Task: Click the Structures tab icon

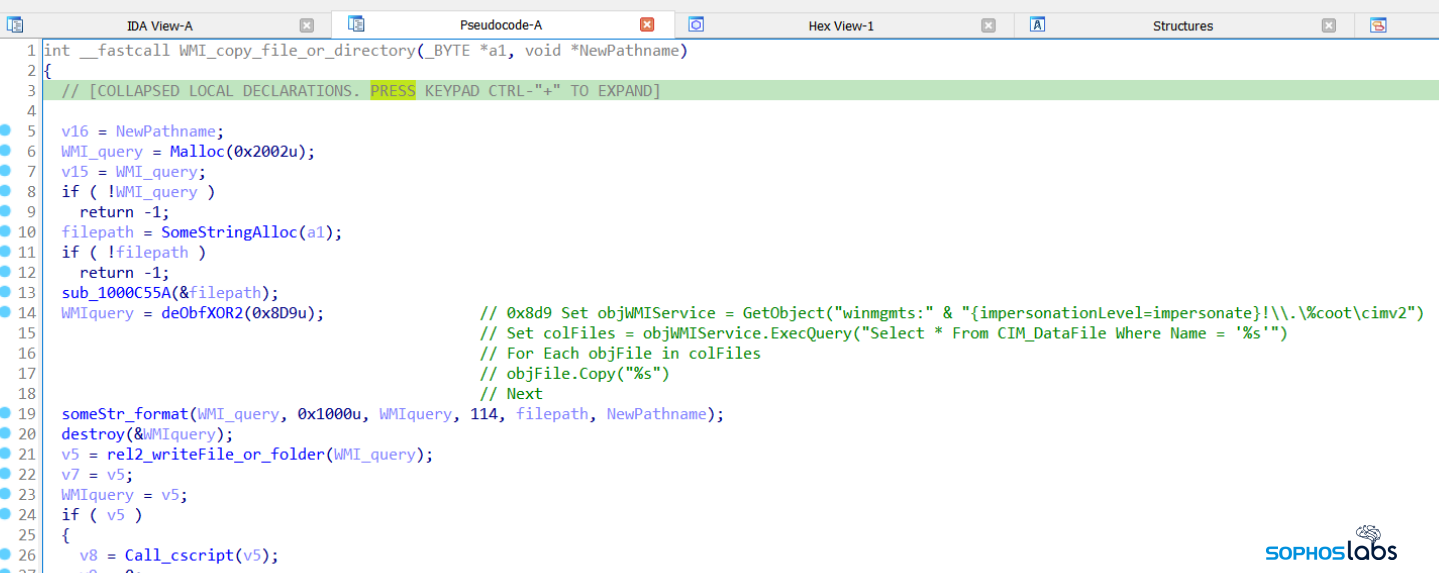Action: tap(1037, 25)
